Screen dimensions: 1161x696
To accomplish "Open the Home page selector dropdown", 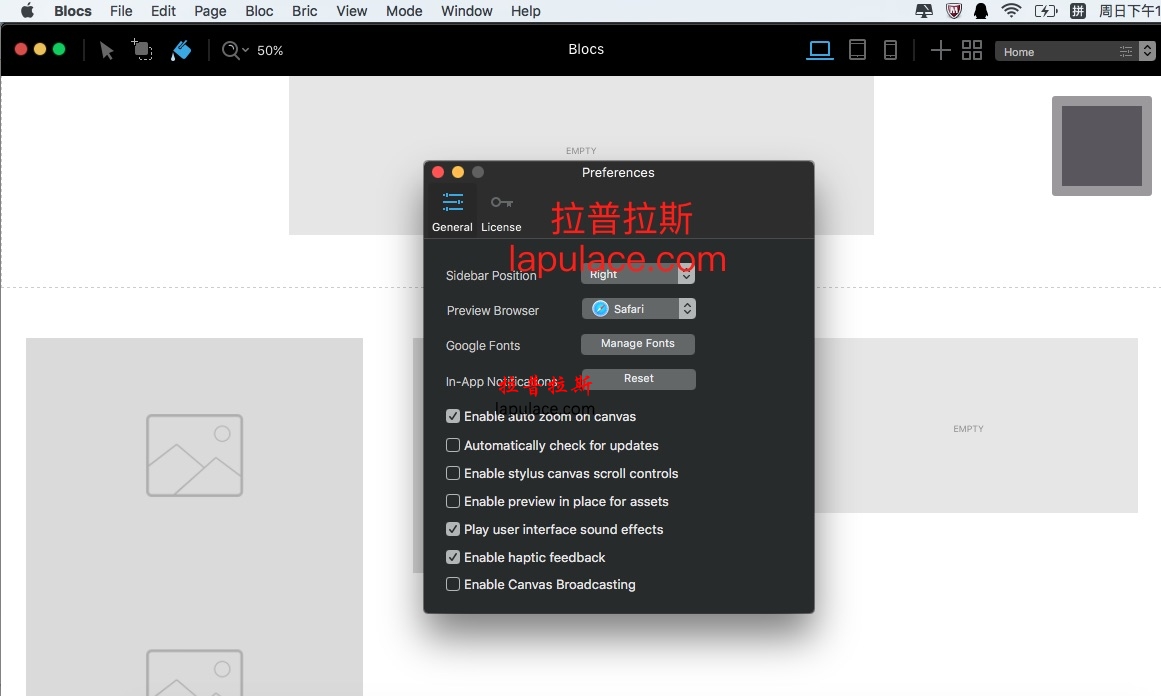I will pyautogui.click(x=1074, y=51).
